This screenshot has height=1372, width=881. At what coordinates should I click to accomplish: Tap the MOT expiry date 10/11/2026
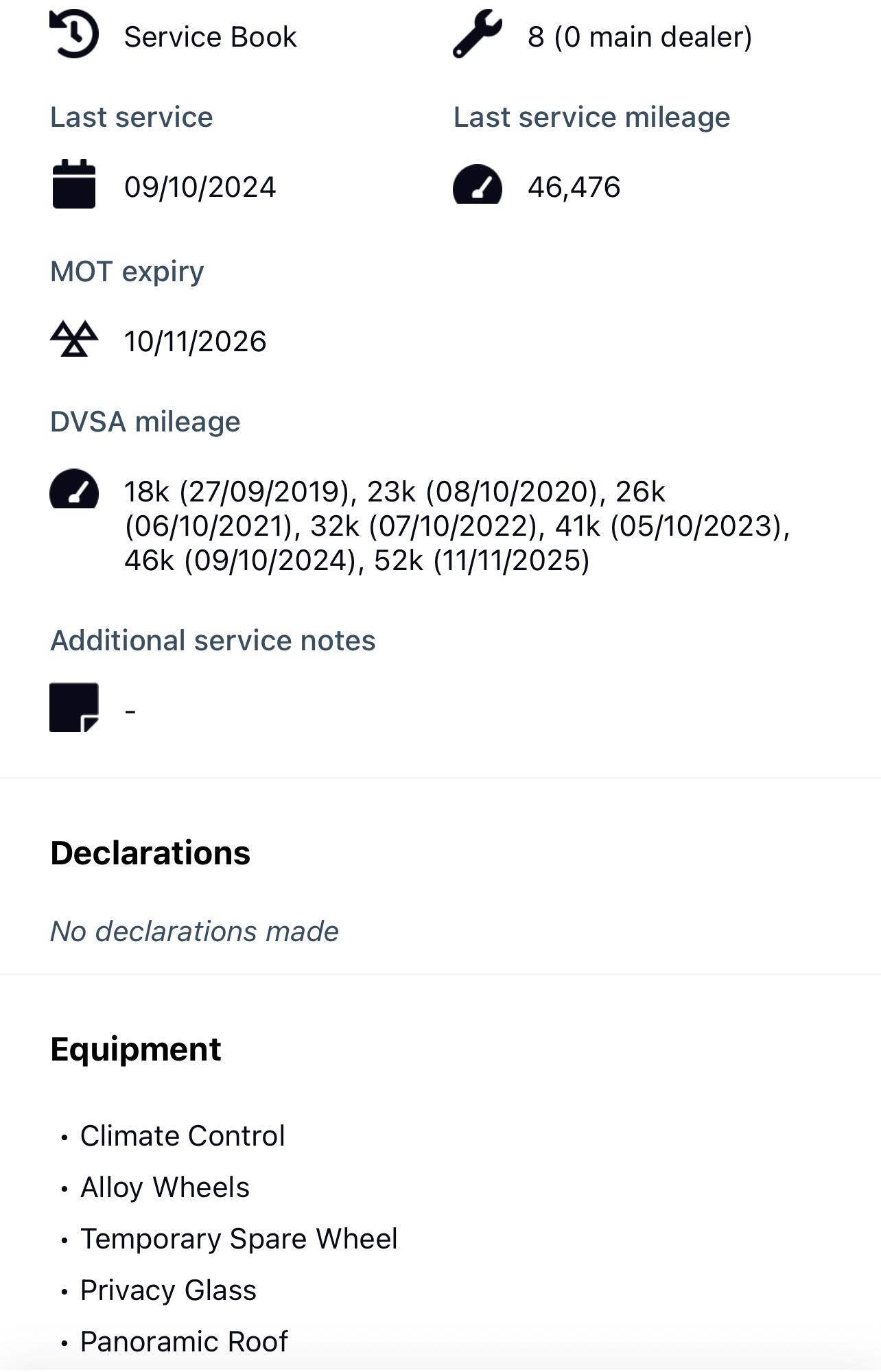(x=195, y=342)
